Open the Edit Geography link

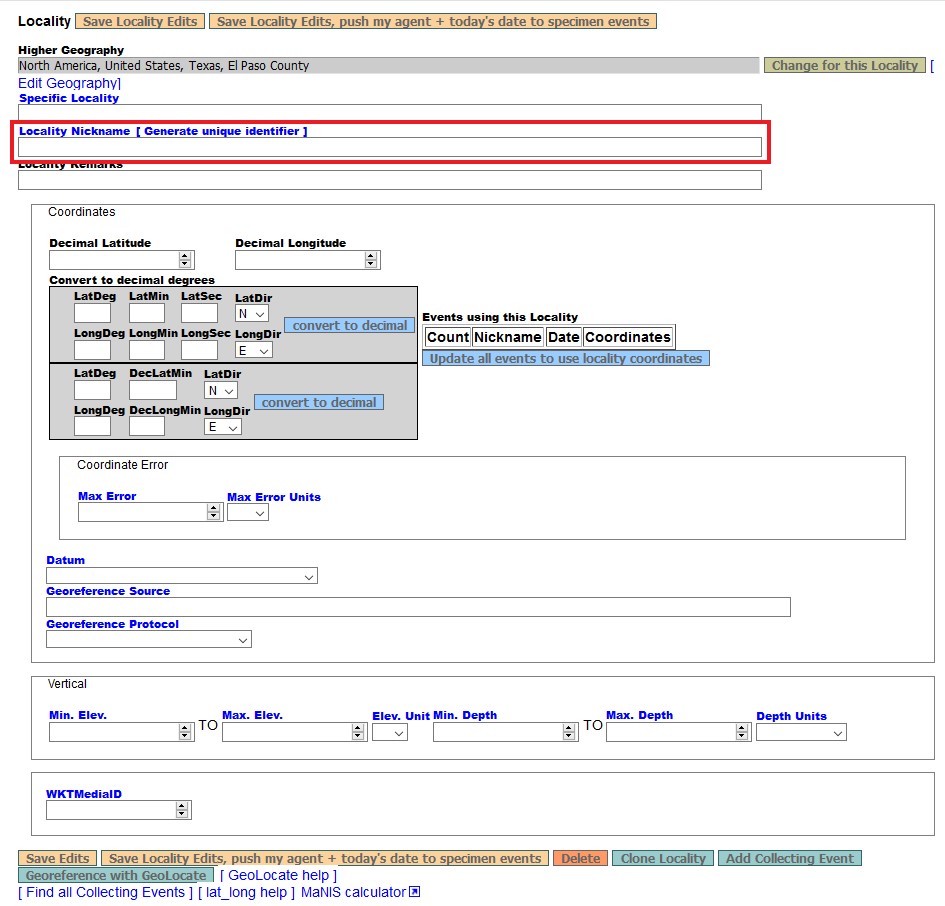pyautogui.click(x=68, y=83)
